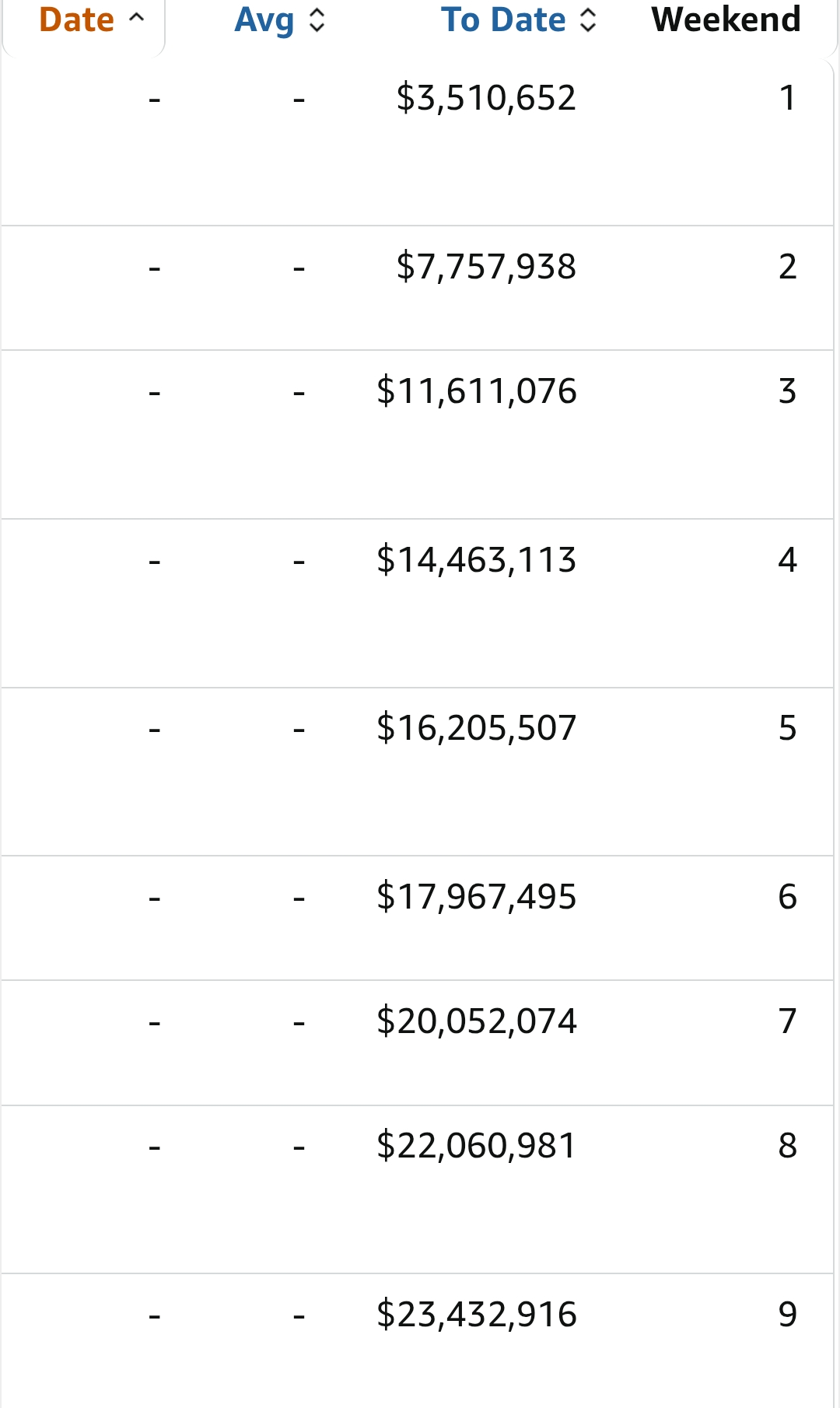
Task: Click the $22,060,981 amount
Action: tap(476, 1146)
